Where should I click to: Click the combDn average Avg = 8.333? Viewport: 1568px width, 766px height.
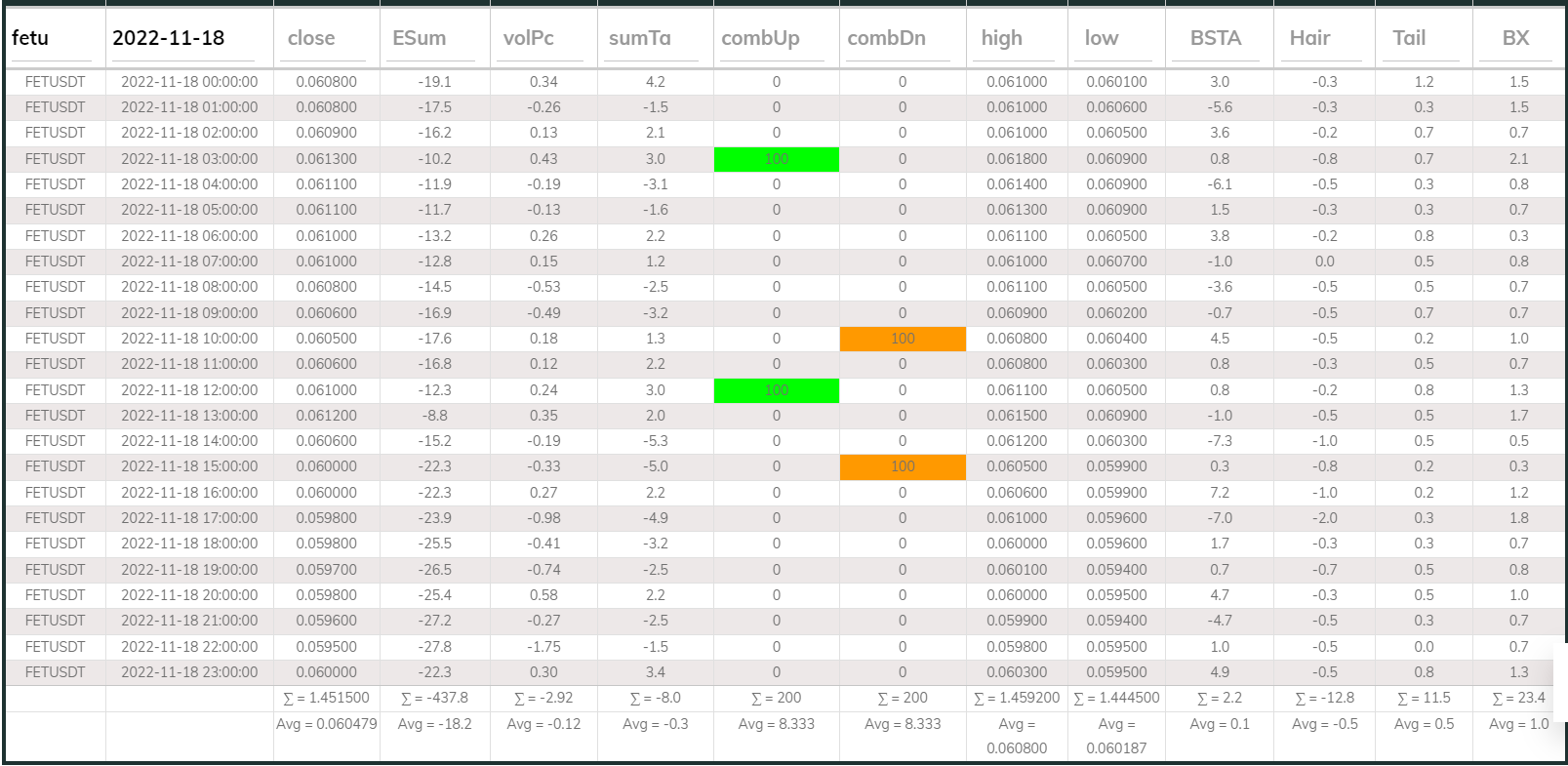pyautogui.click(x=903, y=724)
